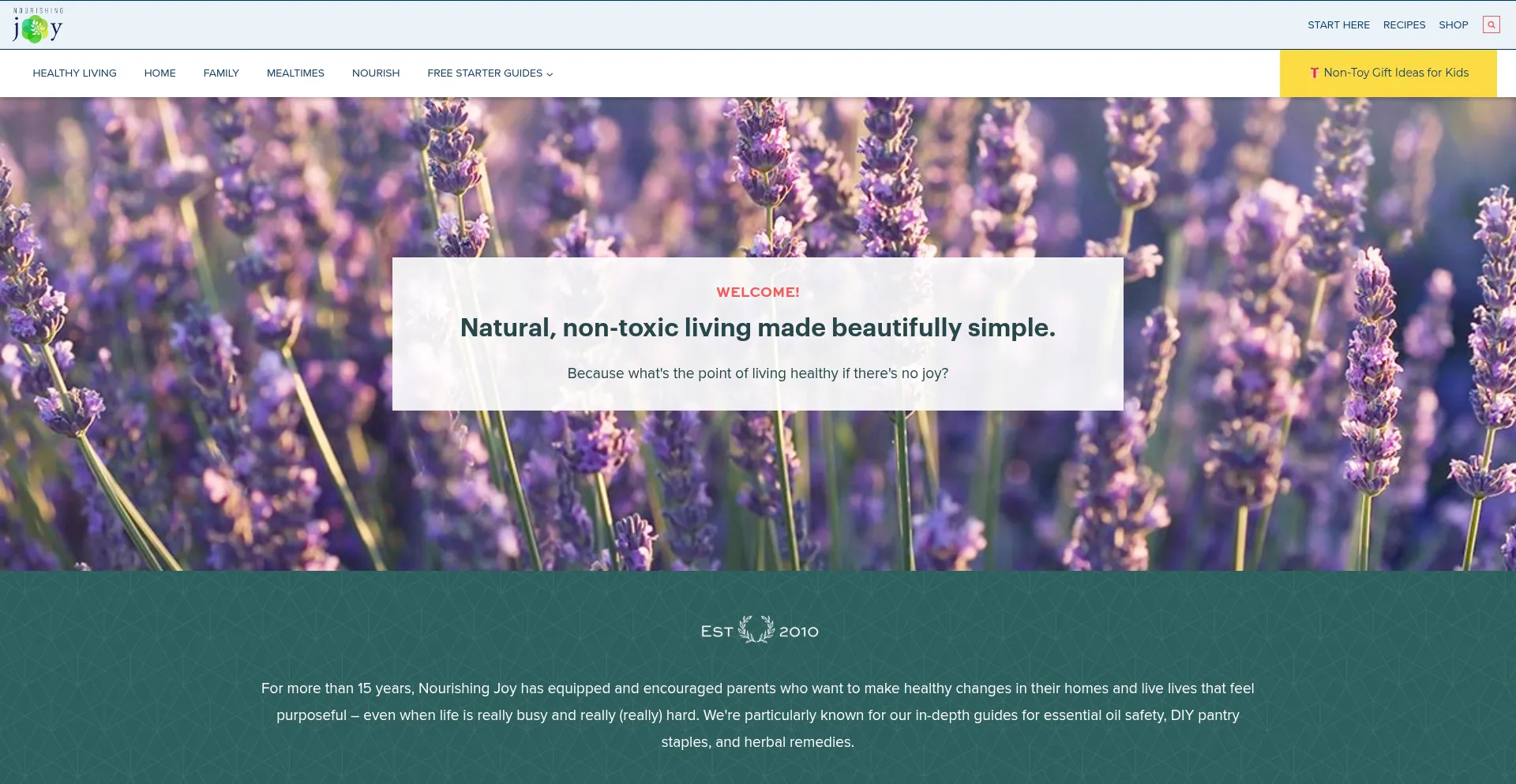
Task: Click the headline about non-toxic living
Action: coord(757,327)
